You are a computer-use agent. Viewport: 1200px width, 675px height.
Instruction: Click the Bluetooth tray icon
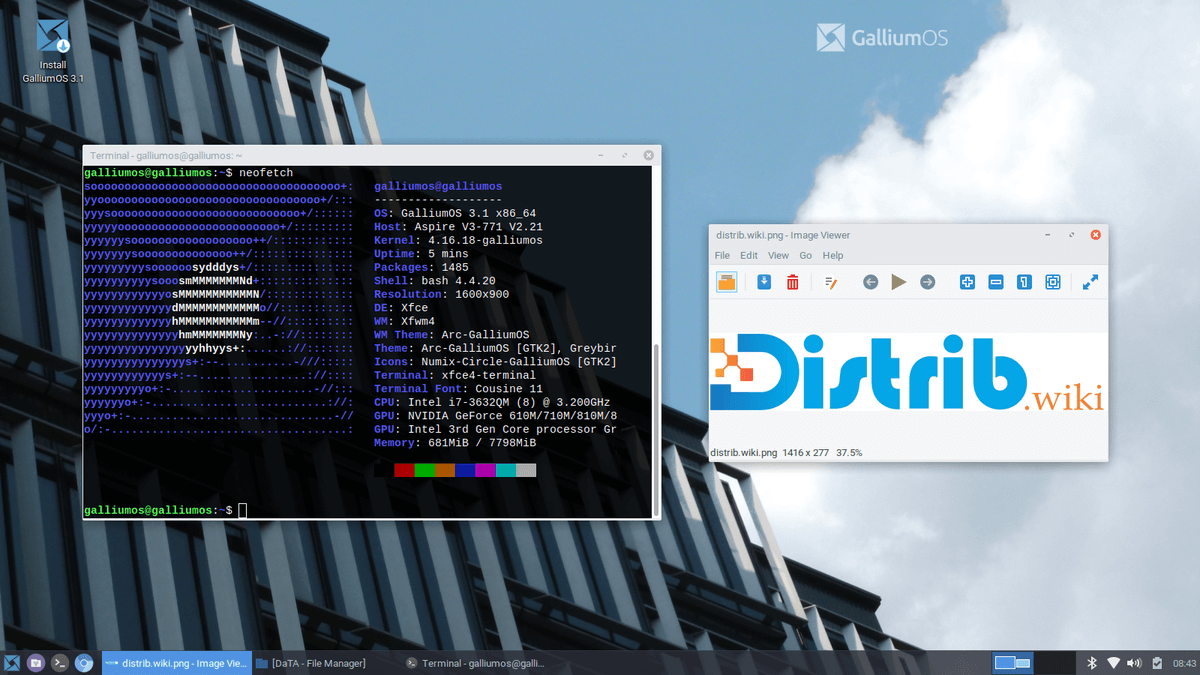pyautogui.click(x=1093, y=663)
